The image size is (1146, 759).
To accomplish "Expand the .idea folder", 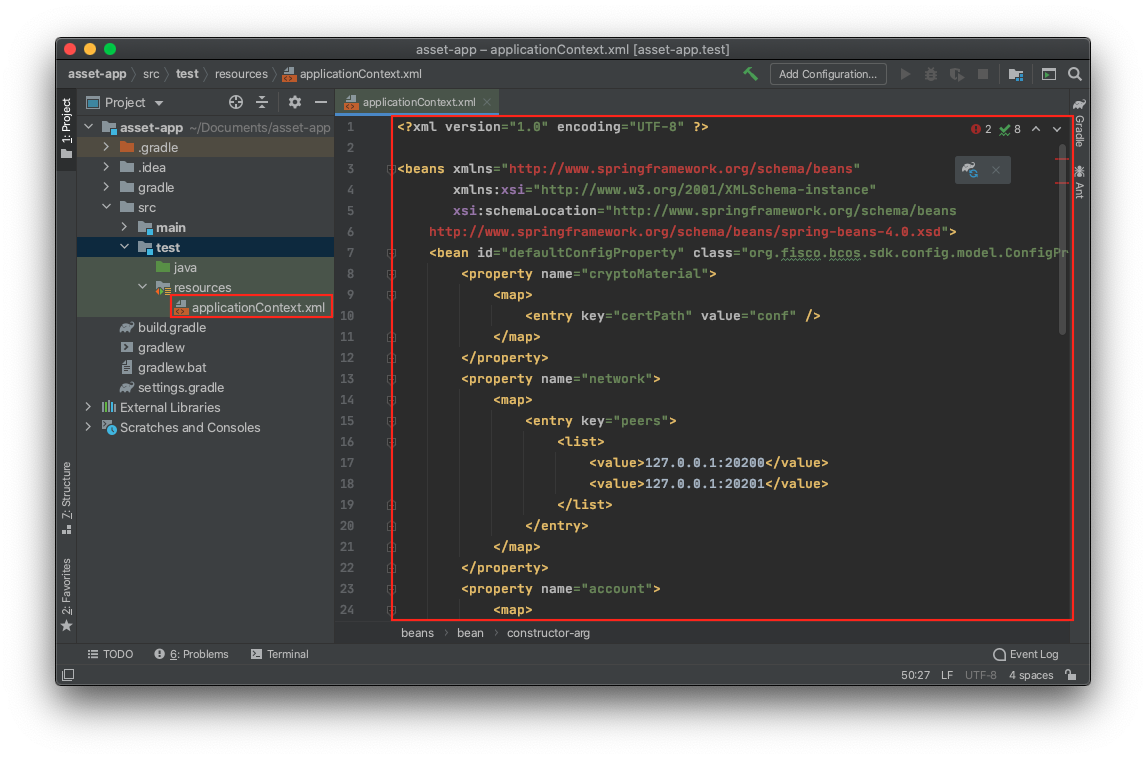I will [x=107, y=167].
